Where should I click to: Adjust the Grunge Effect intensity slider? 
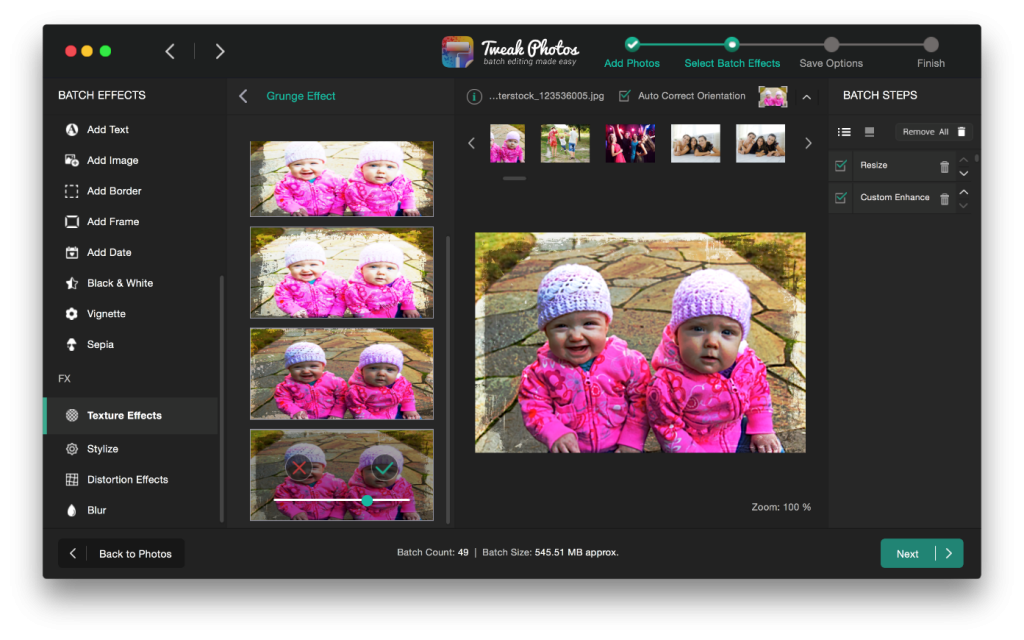(x=368, y=500)
